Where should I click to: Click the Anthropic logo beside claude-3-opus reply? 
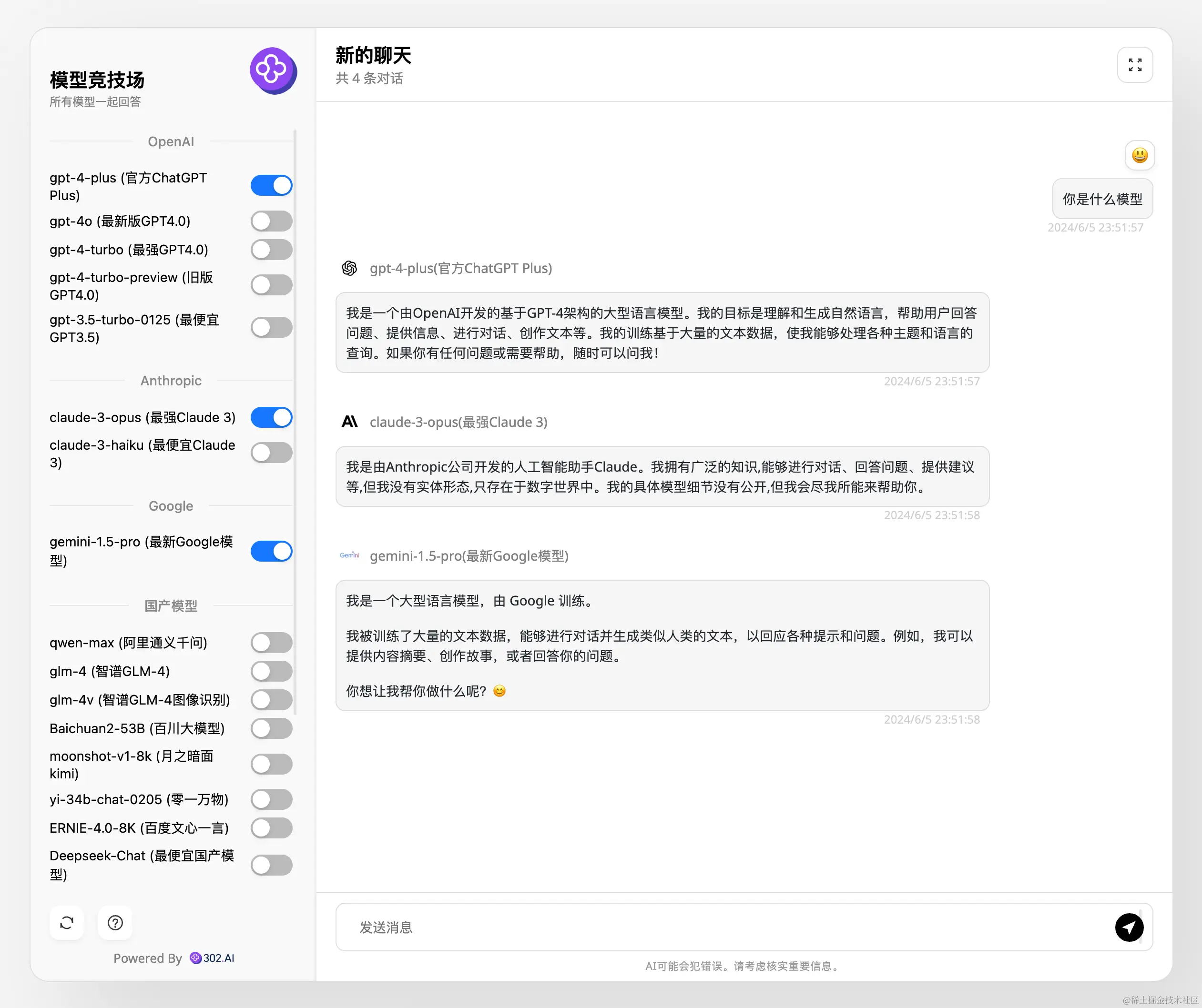click(349, 422)
